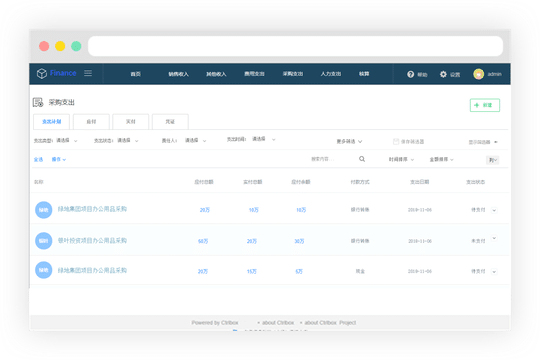Open the 列 column selector dropdown
Viewport: 540px width, 360px height.
click(x=493, y=160)
